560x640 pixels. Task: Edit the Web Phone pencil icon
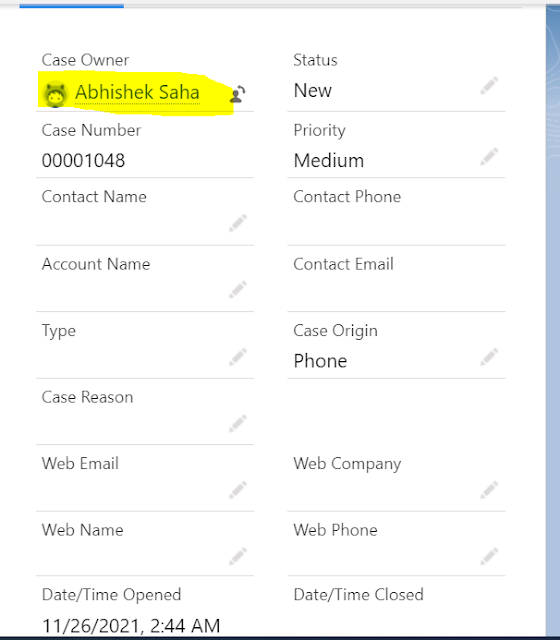coord(489,556)
